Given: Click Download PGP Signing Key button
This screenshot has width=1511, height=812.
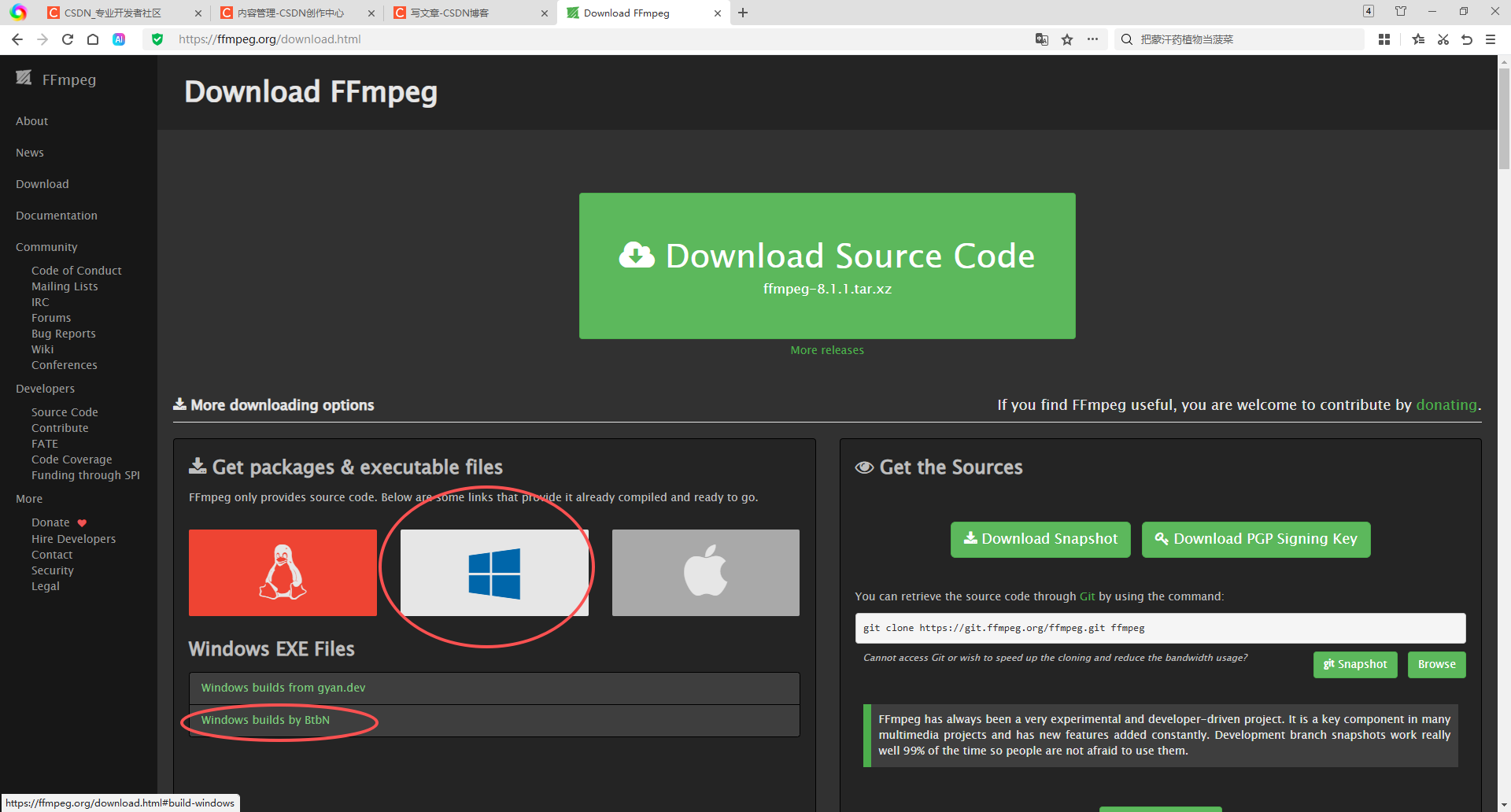Looking at the screenshot, I should point(1256,539).
